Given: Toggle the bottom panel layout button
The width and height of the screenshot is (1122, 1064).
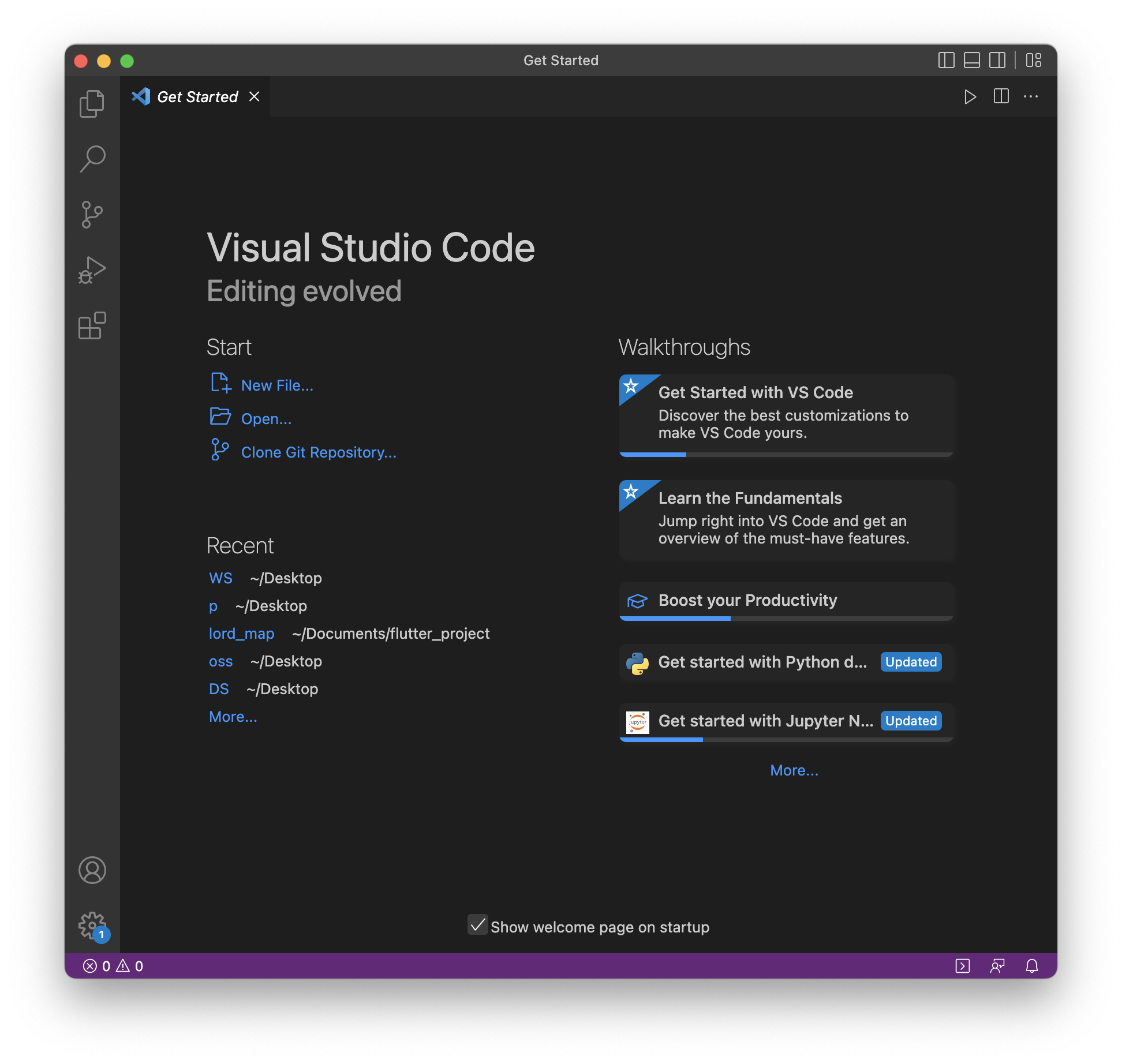Looking at the screenshot, I should click(972, 60).
